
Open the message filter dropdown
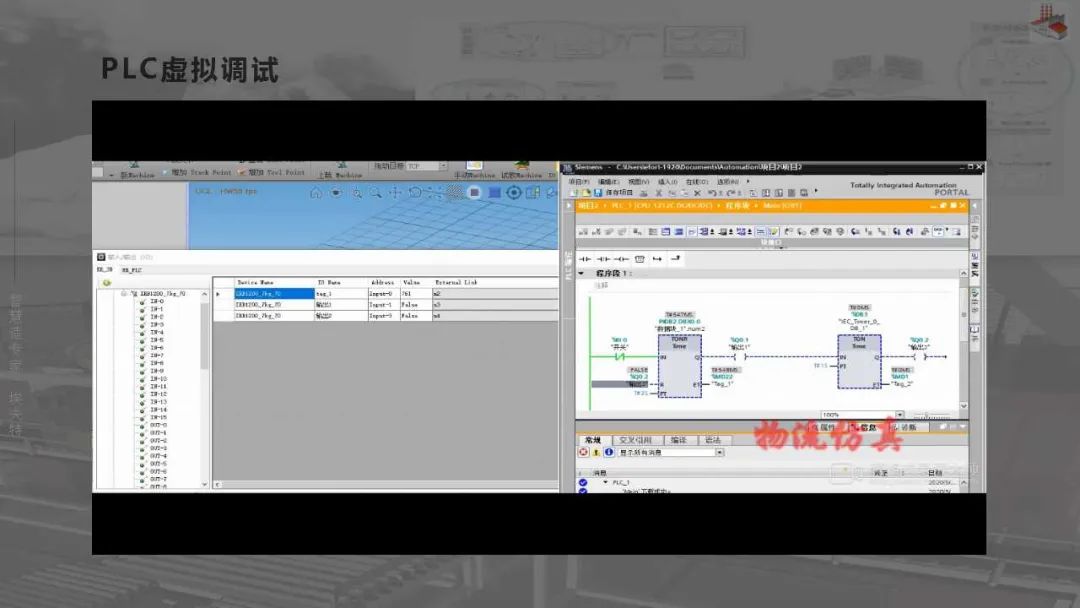click(x=719, y=452)
